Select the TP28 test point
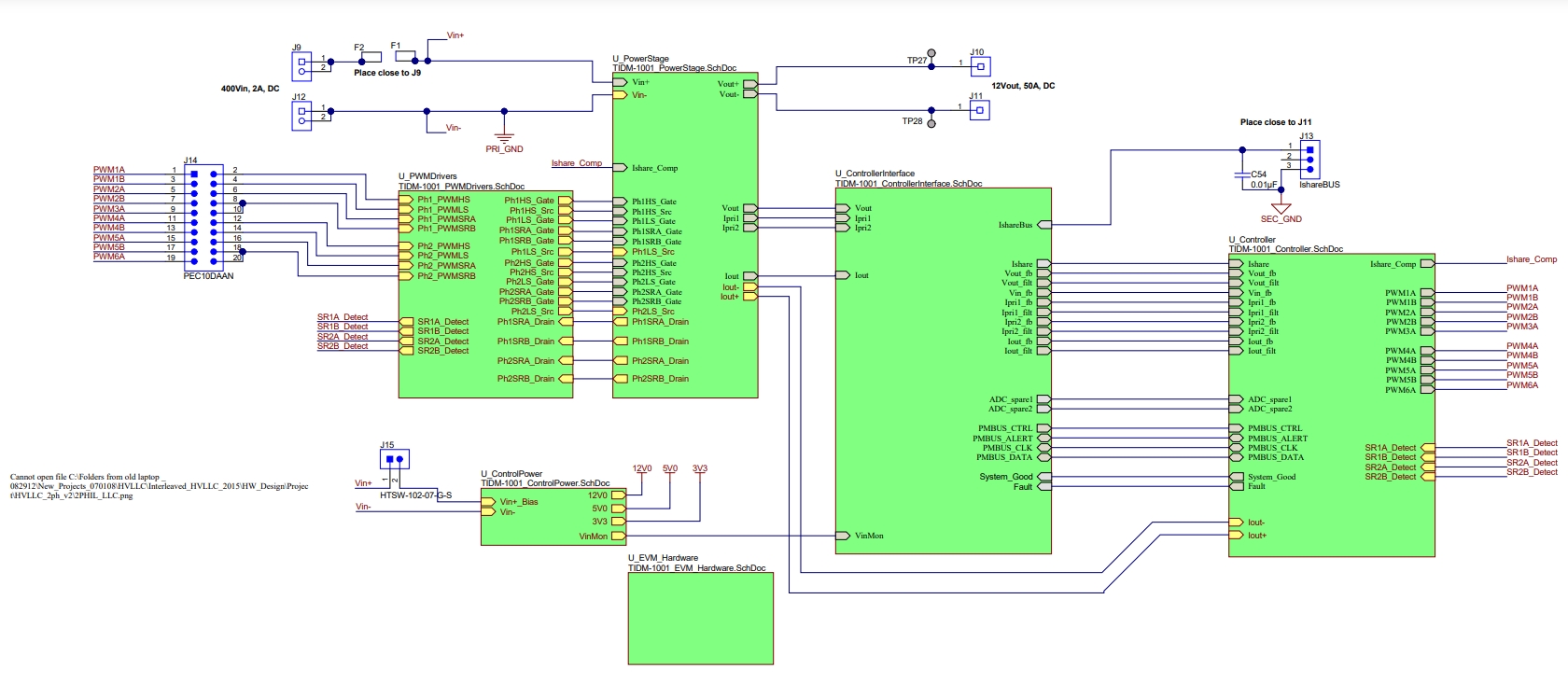The width and height of the screenshot is (1568, 683). [x=931, y=122]
